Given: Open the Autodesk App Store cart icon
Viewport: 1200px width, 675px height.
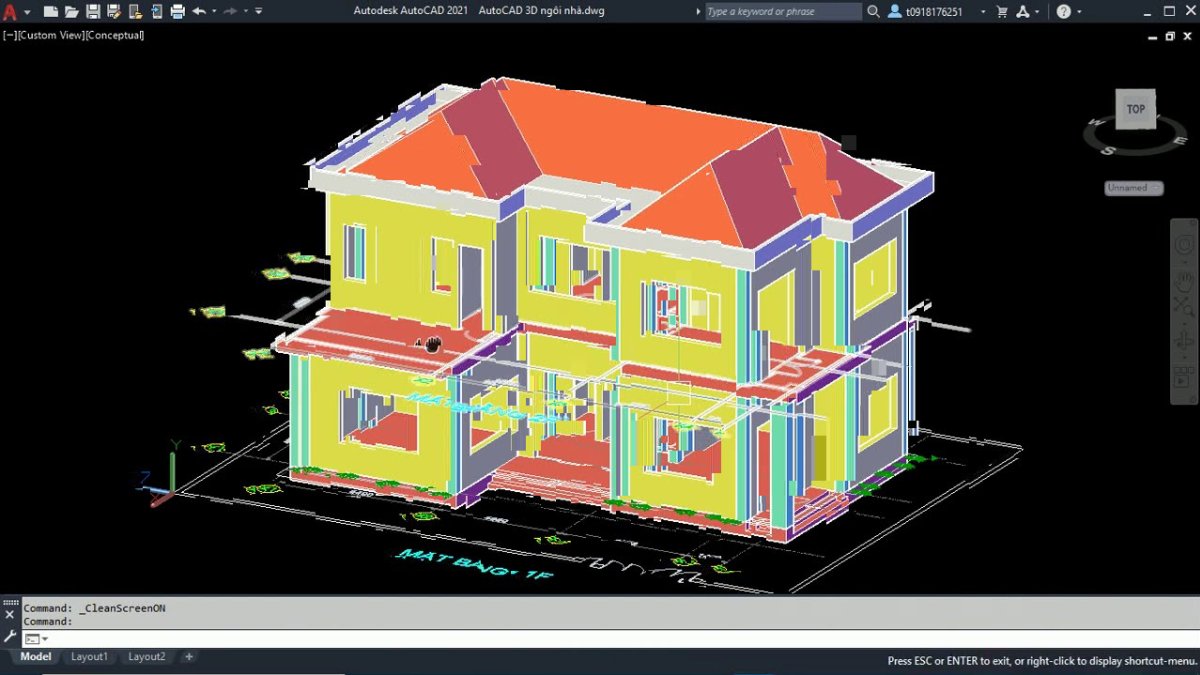Looking at the screenshot, I should click(1000, 12).
